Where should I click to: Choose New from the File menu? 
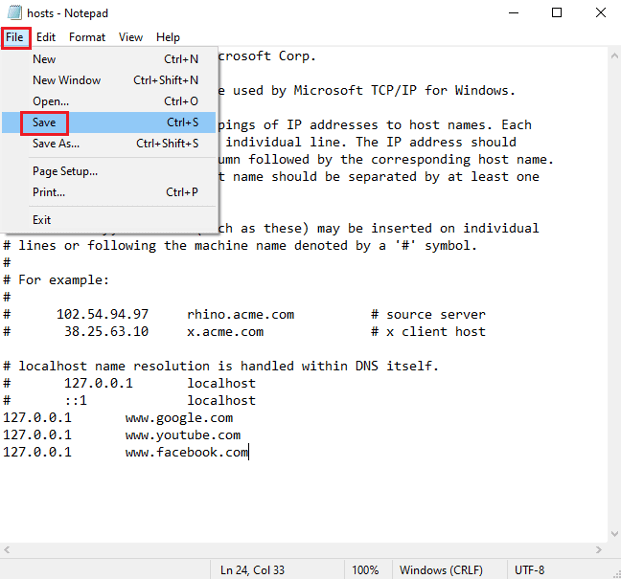click(44, 59)
